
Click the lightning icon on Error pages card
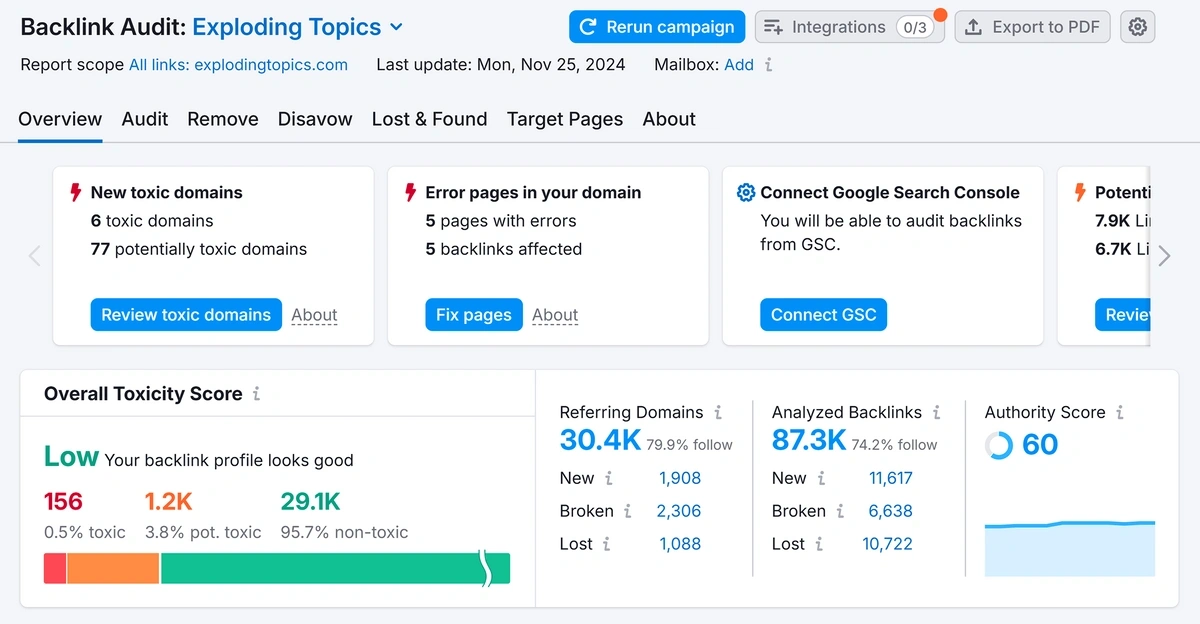(x=411, y=192)
